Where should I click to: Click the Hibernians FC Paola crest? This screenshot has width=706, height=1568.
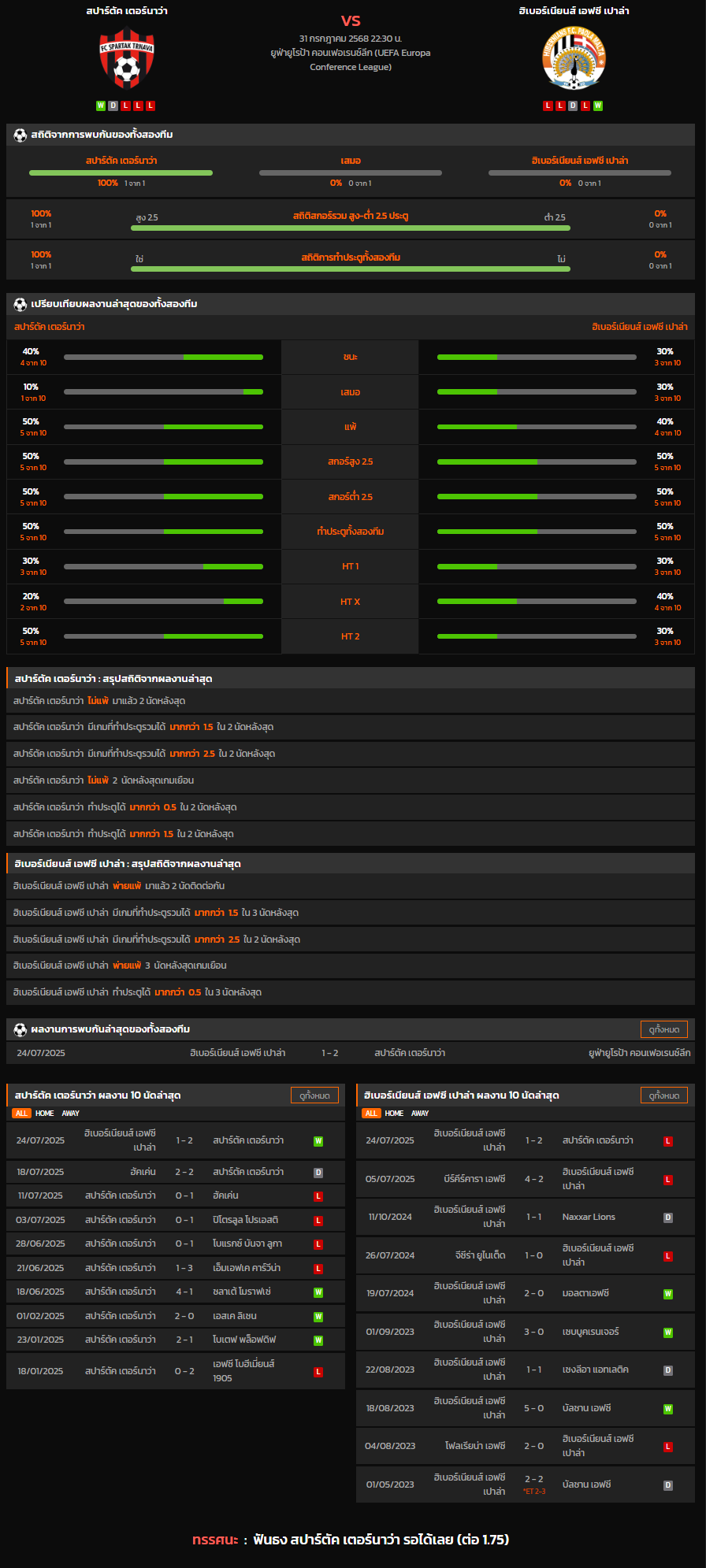coord(574,59)
